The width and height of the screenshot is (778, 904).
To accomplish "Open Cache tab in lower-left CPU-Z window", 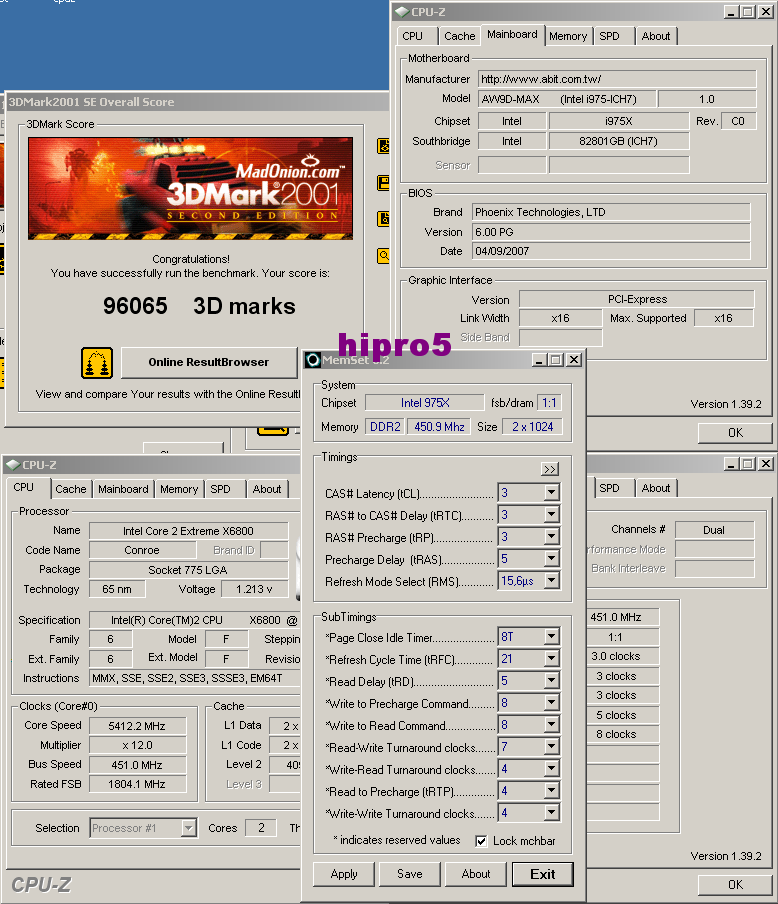I will [x=71, y=489].
